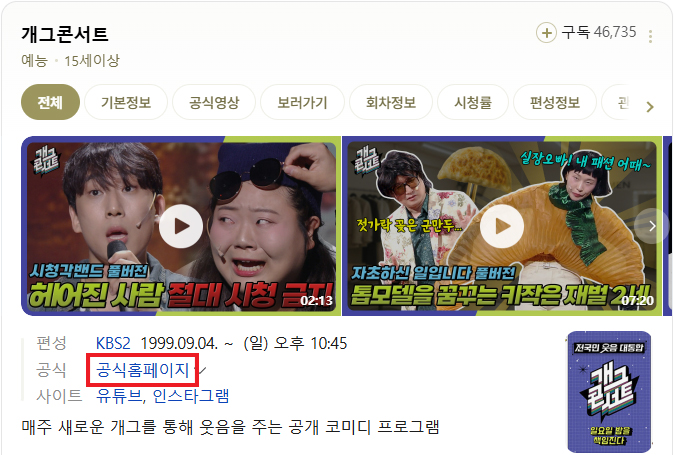Image resolution: width=674 pixels, height=455 pixels.
Task: Click the 개그콘서트 program poster thumbnail
Action: tap(609, 391)
